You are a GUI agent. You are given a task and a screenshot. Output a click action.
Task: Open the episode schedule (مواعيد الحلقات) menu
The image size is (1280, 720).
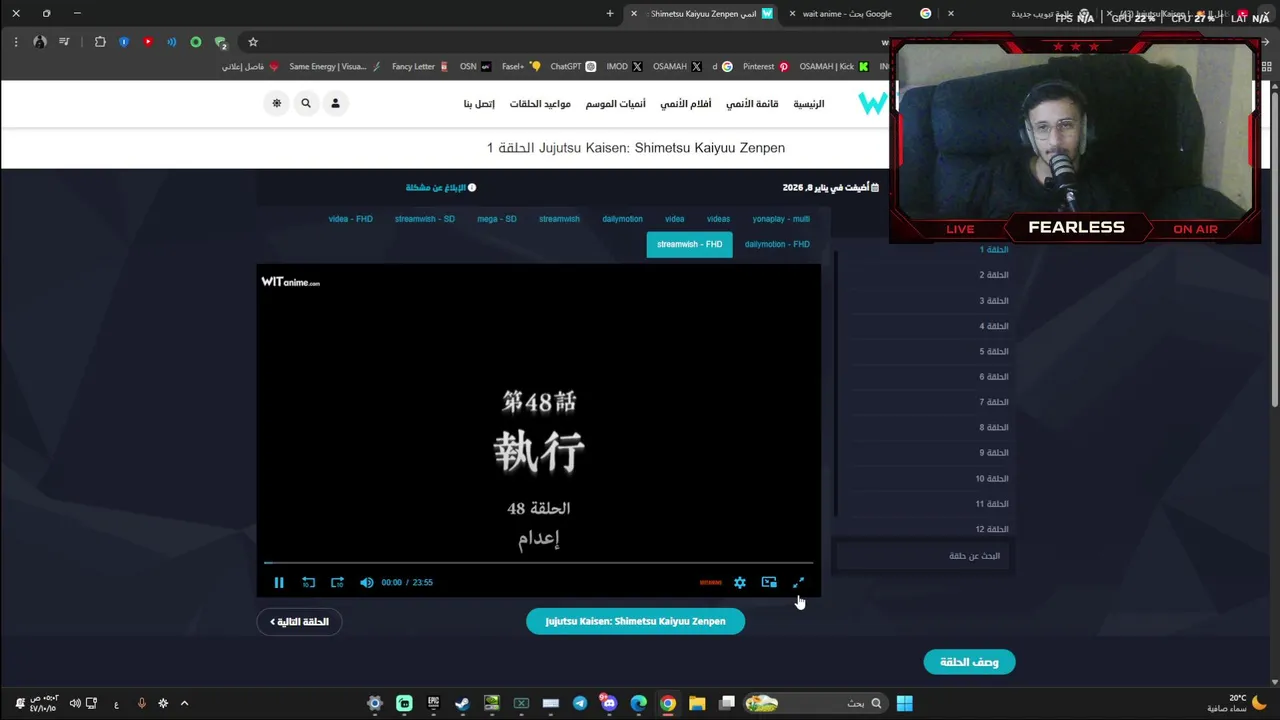(540, 104)
